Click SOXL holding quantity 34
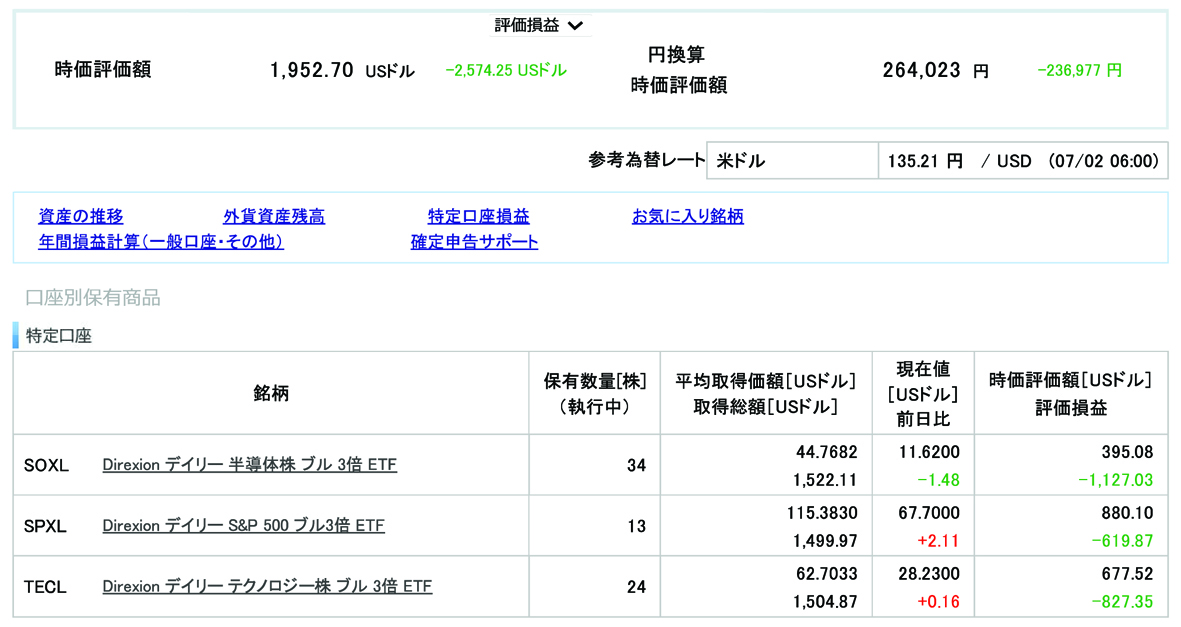This screenshot has width=1181, height=627. click(x=636, y=466)
